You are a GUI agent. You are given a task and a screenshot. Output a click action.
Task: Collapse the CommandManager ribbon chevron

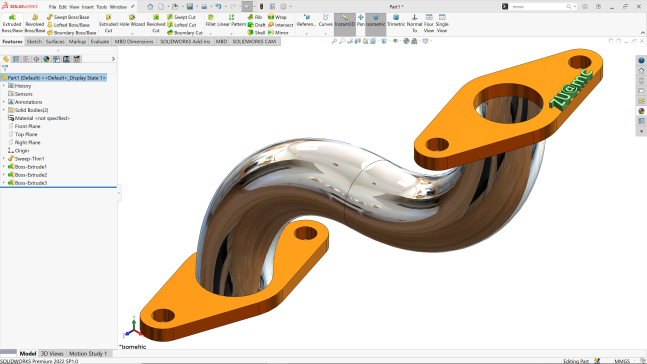(x=642, y=33)
